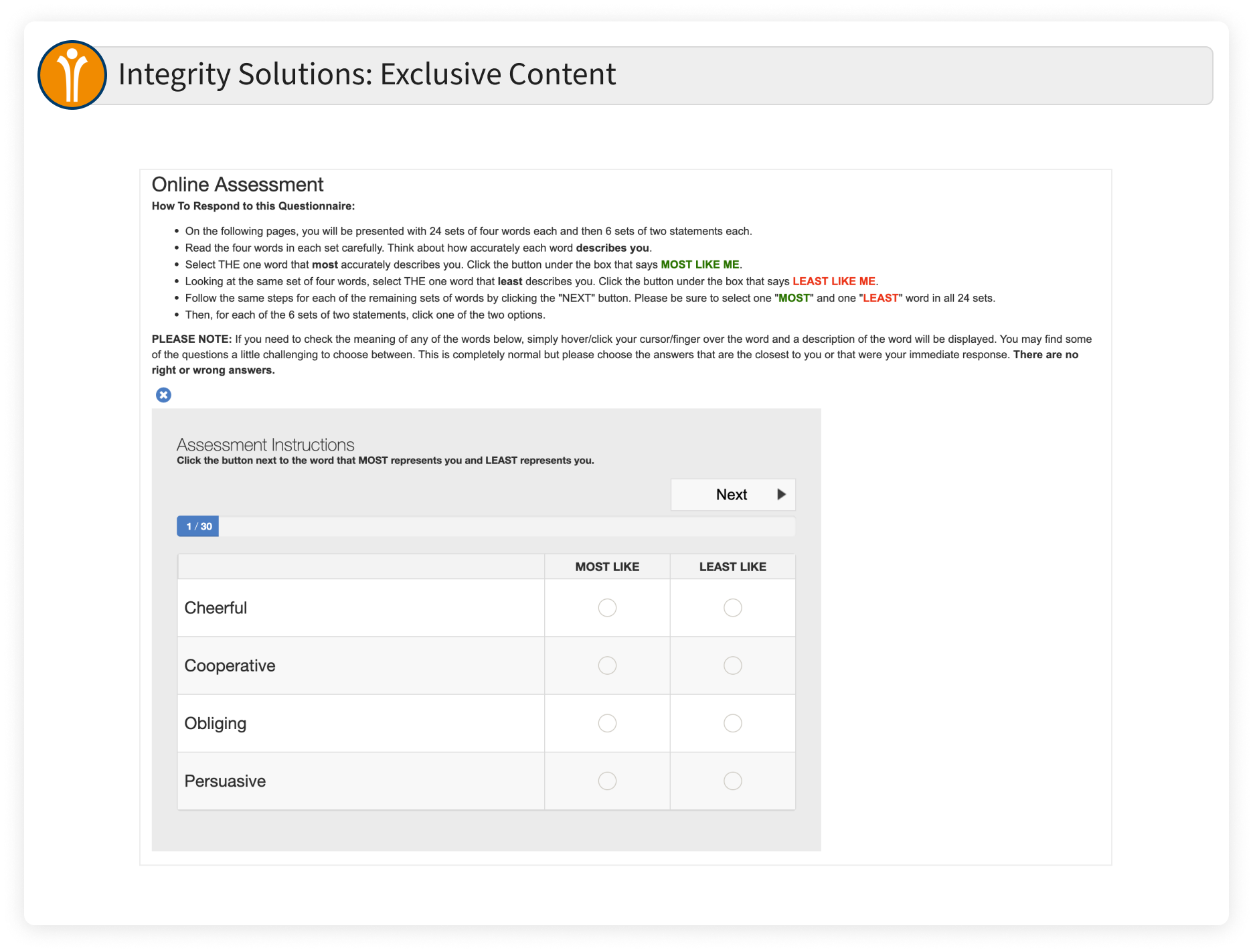Select Least Like for Cooperative
The image size is (1253, 952).
(x=733, y=665)
